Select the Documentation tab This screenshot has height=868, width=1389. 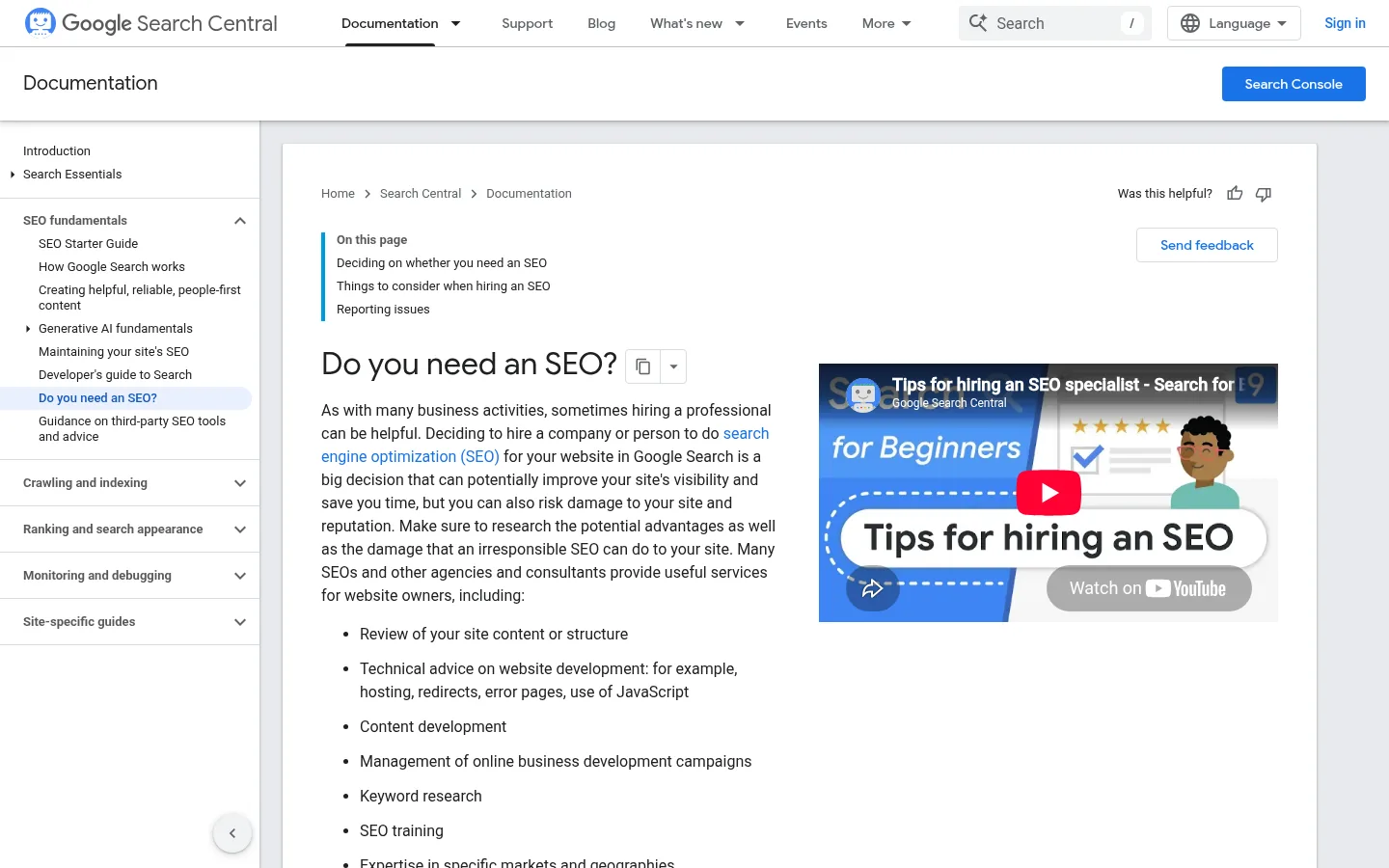coord(390,23)
